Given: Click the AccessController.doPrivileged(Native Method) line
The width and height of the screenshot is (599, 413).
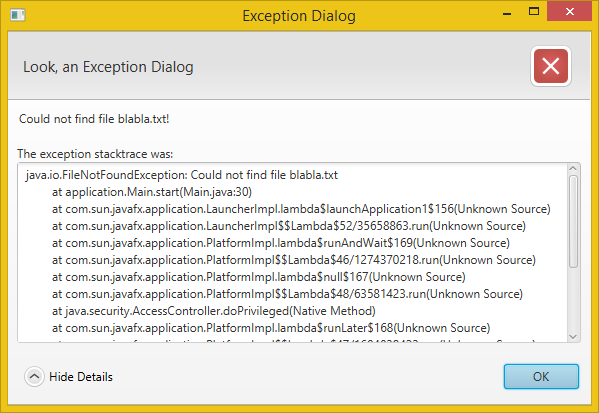Looking at the screenshot, I should 214,311.
